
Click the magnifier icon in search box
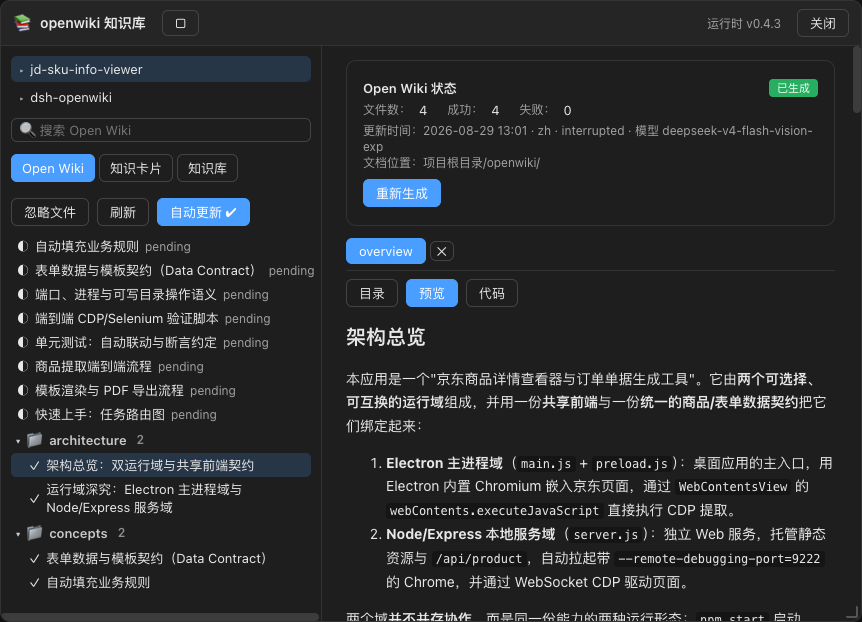[27, 130]
